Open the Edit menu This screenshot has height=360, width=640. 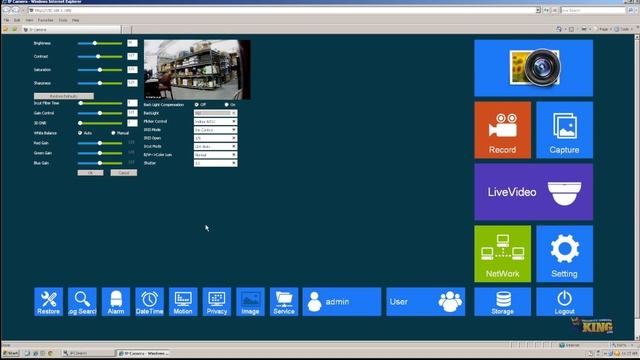tap(17, 20)
